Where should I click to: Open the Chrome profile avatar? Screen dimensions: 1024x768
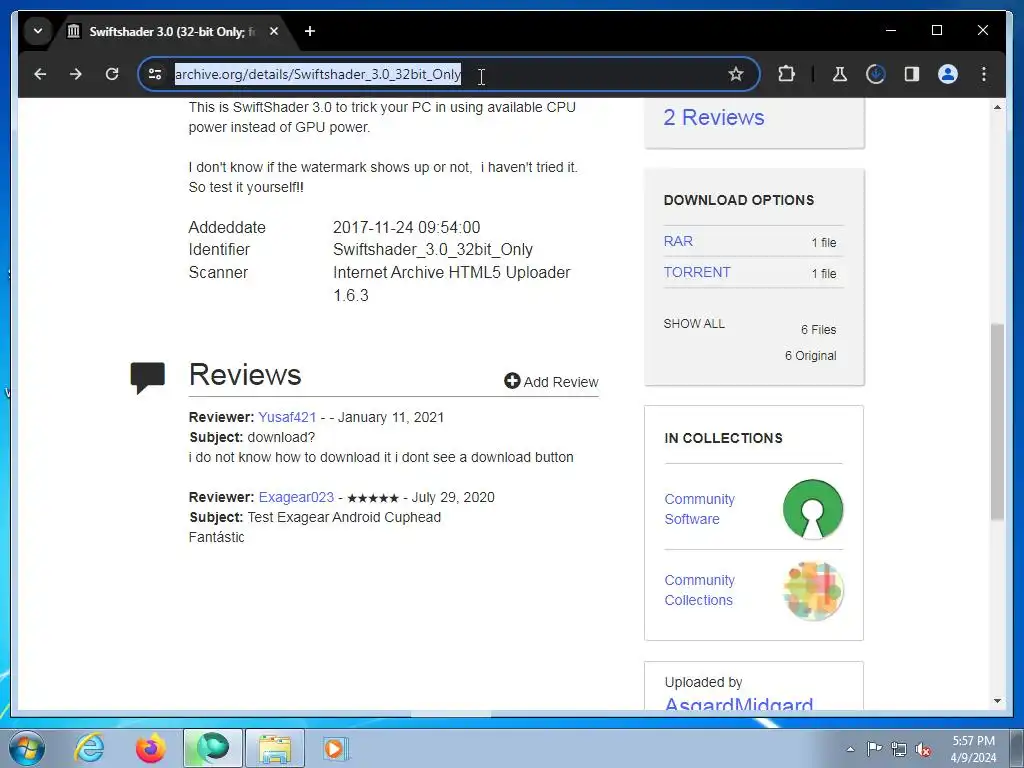(x=948, y=74)
